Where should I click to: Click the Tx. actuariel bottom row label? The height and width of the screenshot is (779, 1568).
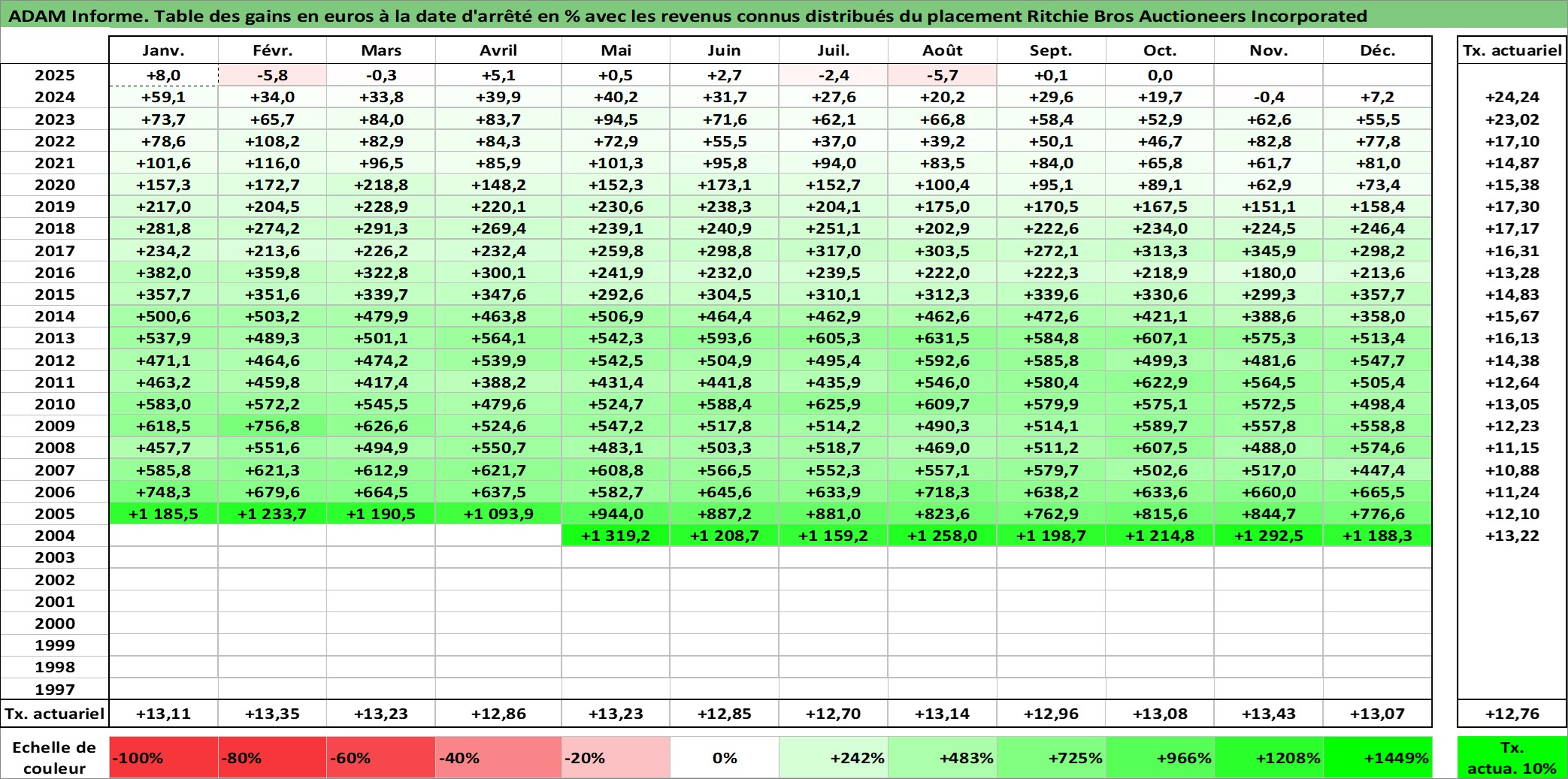[55, 714]
